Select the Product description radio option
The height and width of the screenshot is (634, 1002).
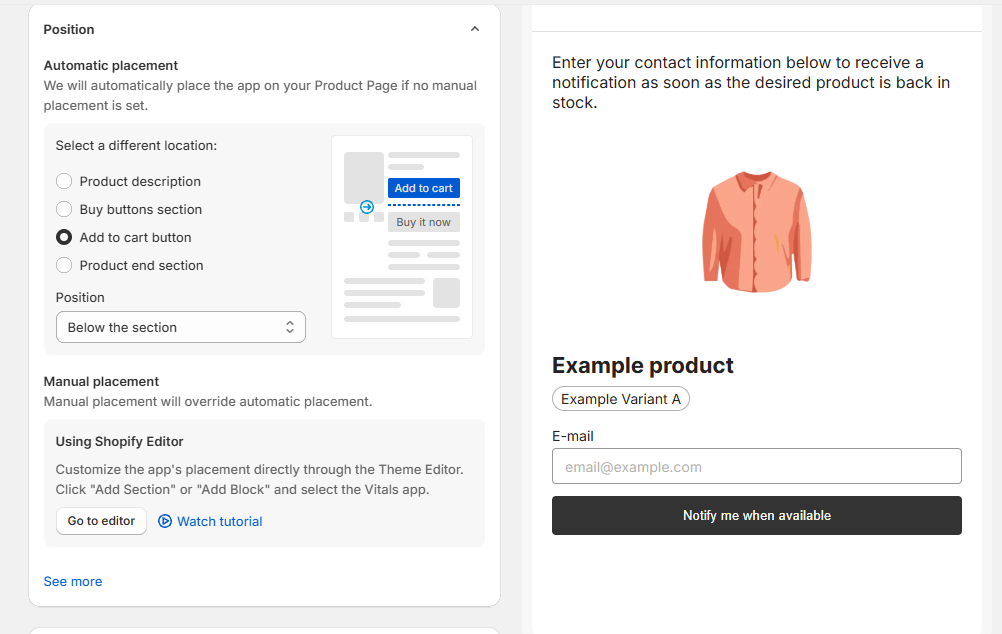pyautogui.click(x=64, y=182)
